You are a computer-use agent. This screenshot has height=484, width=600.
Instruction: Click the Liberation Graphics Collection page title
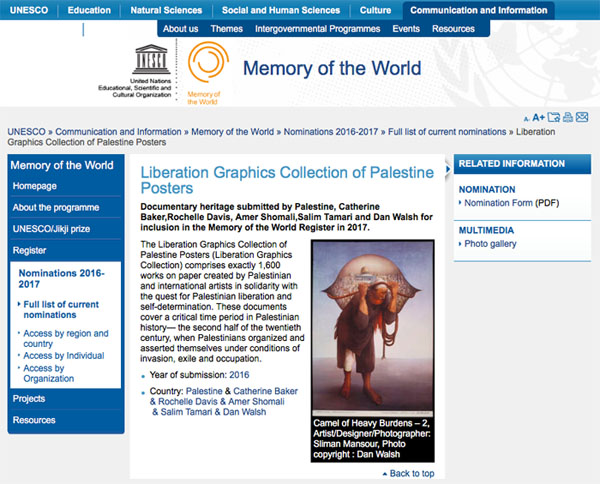coord(287,180)
